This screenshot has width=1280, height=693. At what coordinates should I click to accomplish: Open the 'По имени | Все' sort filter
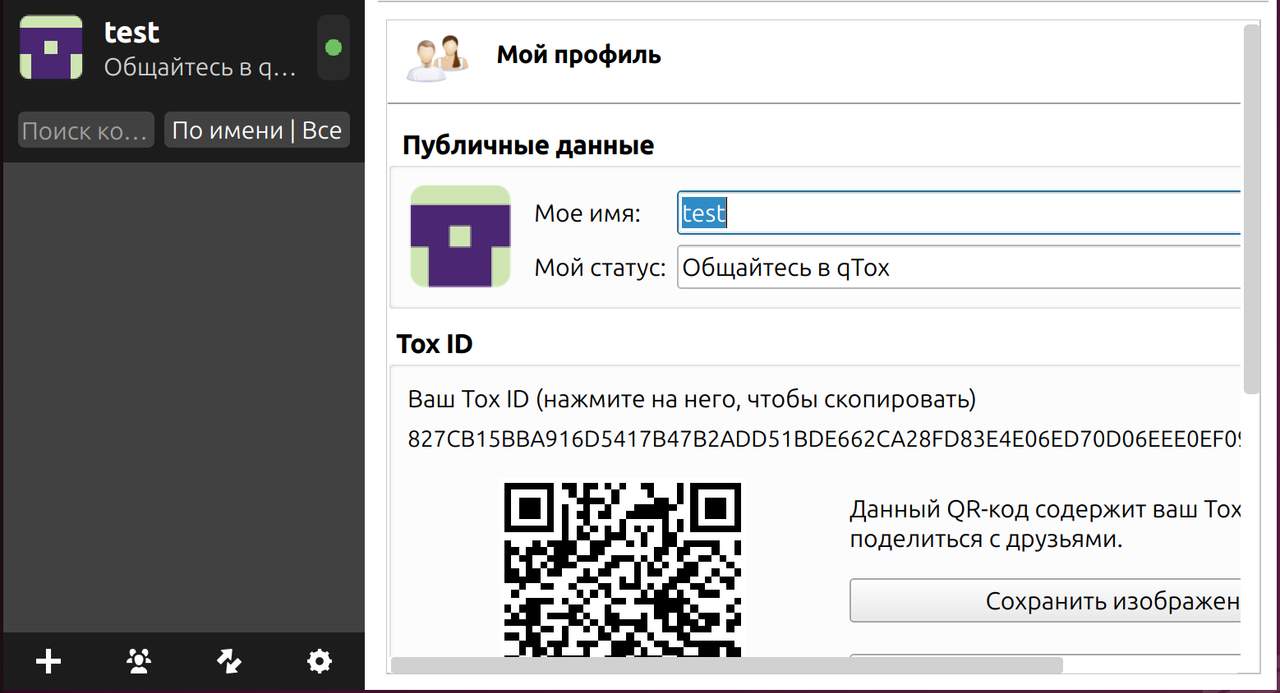coord(257,130)
